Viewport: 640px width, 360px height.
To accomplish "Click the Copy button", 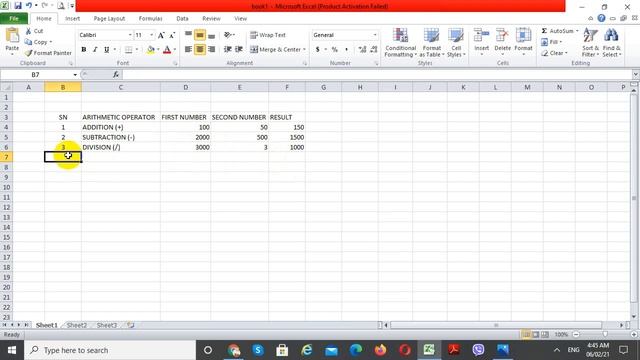I will pyautogui.click(x=38, y=42).
